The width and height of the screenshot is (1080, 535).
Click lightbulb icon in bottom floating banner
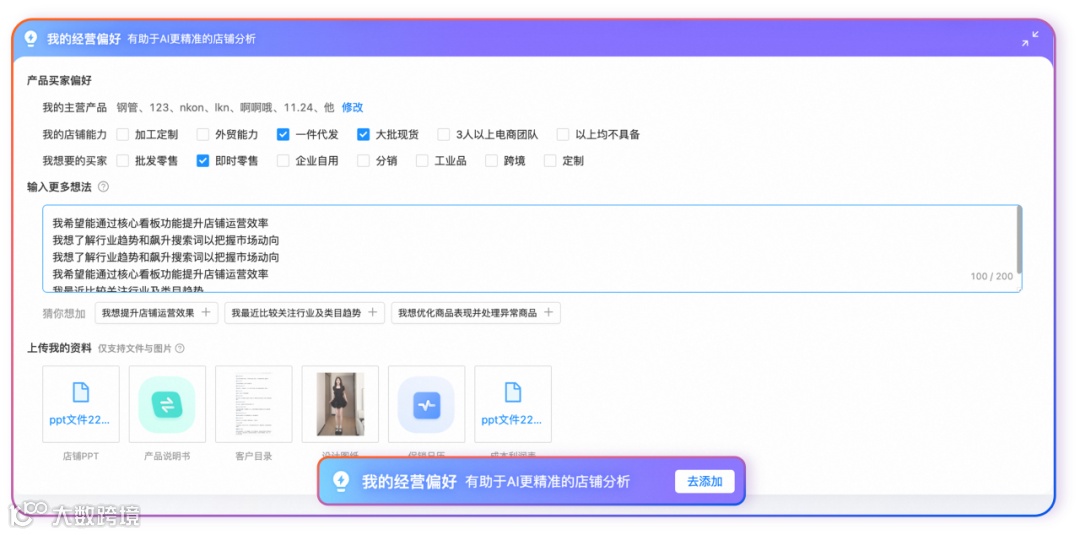click(x=341, y=481)
